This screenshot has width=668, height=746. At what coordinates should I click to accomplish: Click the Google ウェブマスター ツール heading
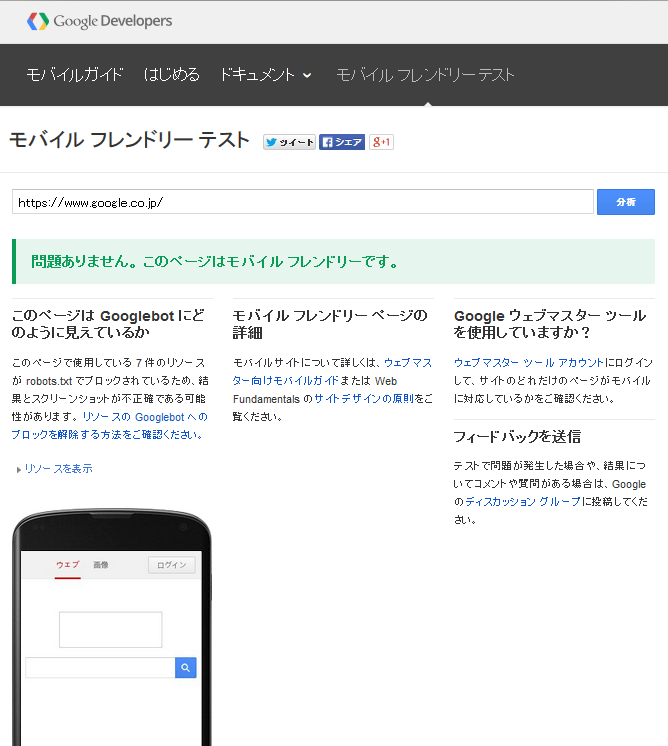click(550, 324)
